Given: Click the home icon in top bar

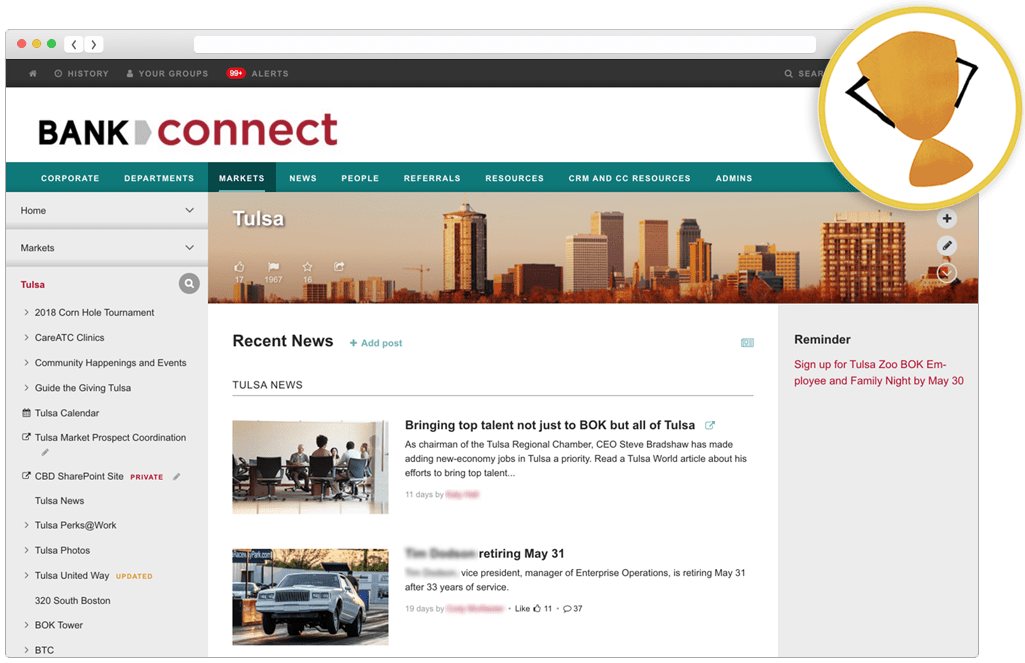Looking at the screenshot, I should tap(33, 74).
